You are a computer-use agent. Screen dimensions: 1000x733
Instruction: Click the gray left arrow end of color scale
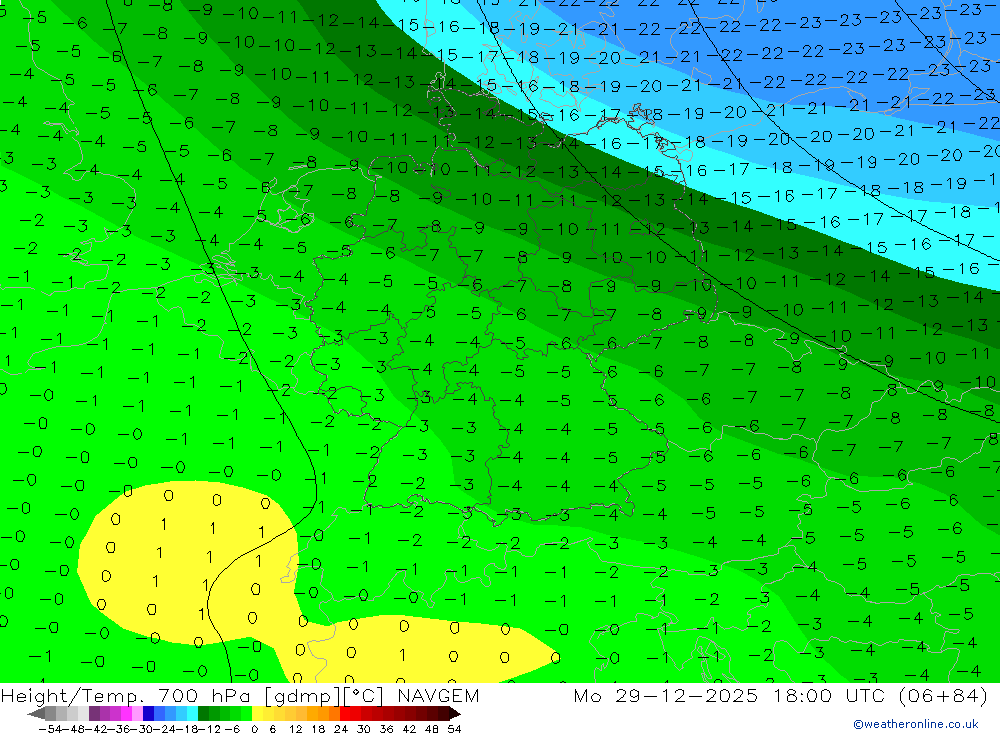coord(36,714)
